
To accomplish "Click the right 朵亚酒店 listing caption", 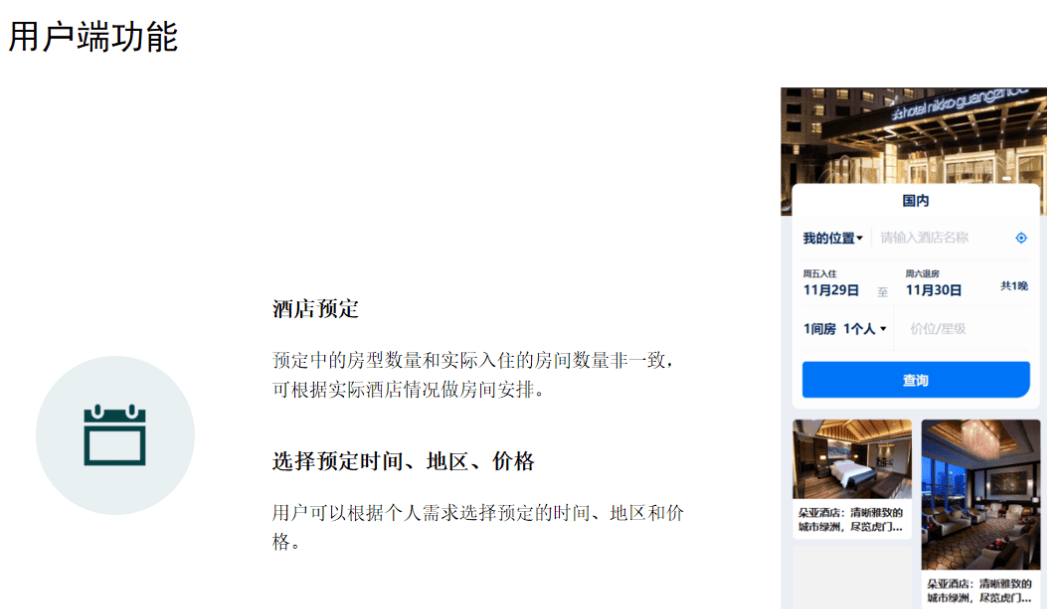I will tap(980, 590).
